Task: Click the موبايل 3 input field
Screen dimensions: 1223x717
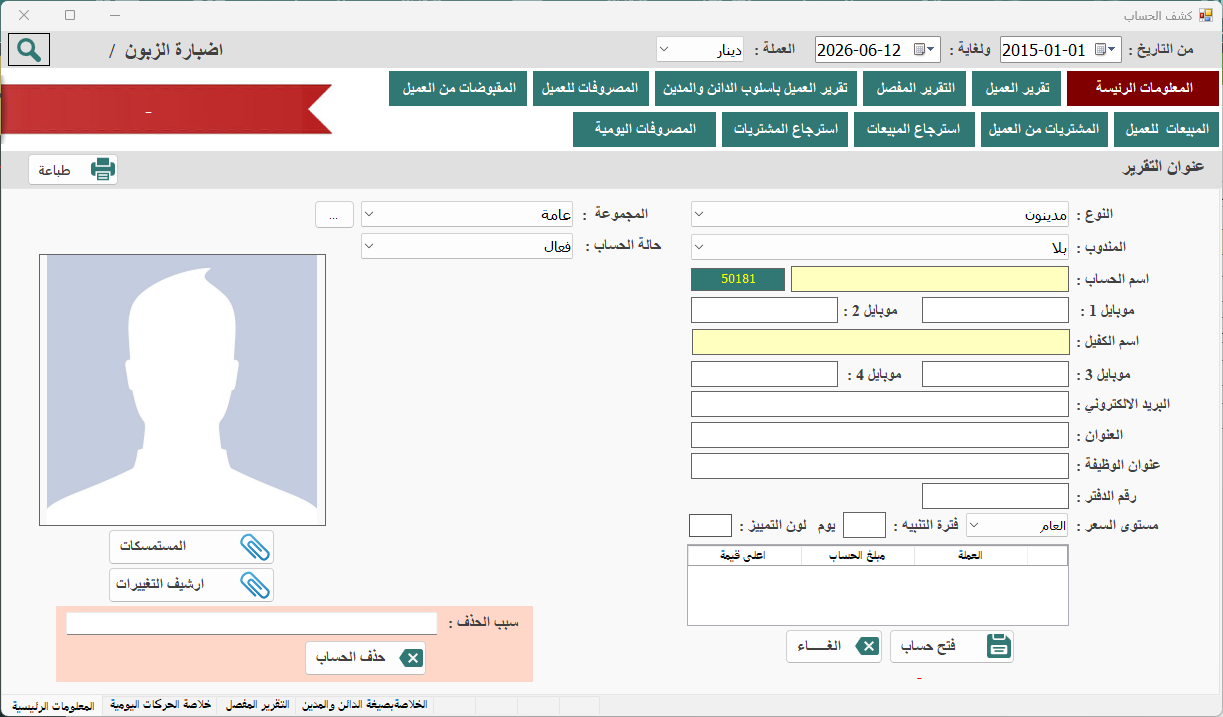Action: [x=996, y=374]
